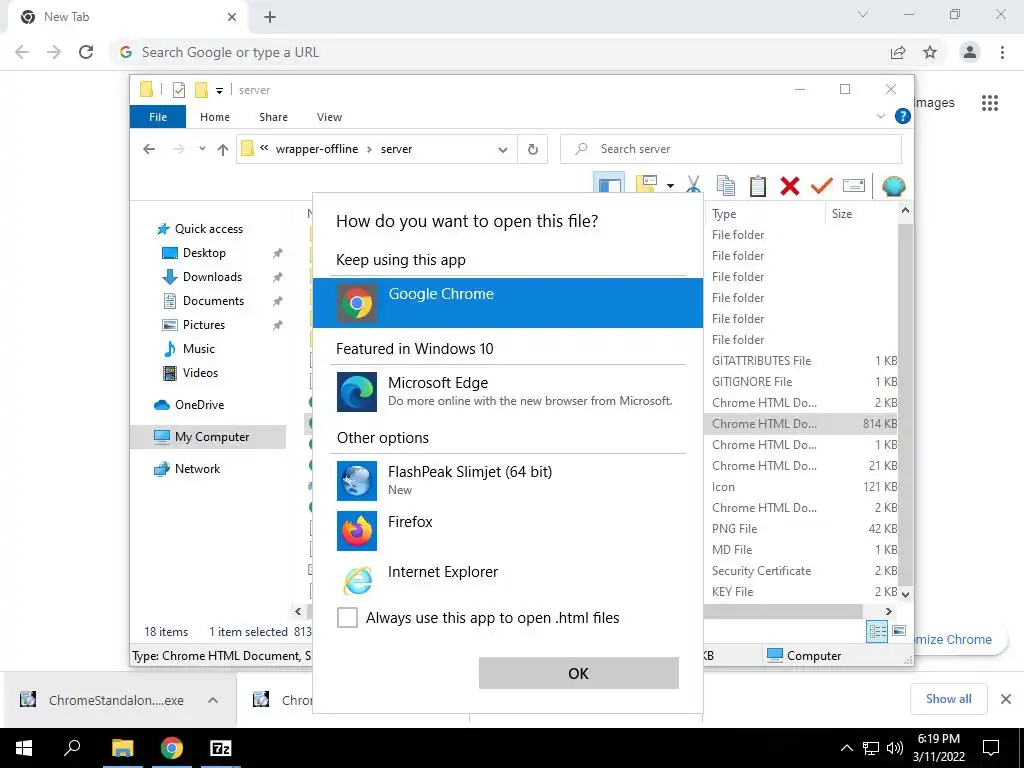Click the Chrome address bar
Image resolution: width=1024 pixels, height=768 pixels.
503,52
